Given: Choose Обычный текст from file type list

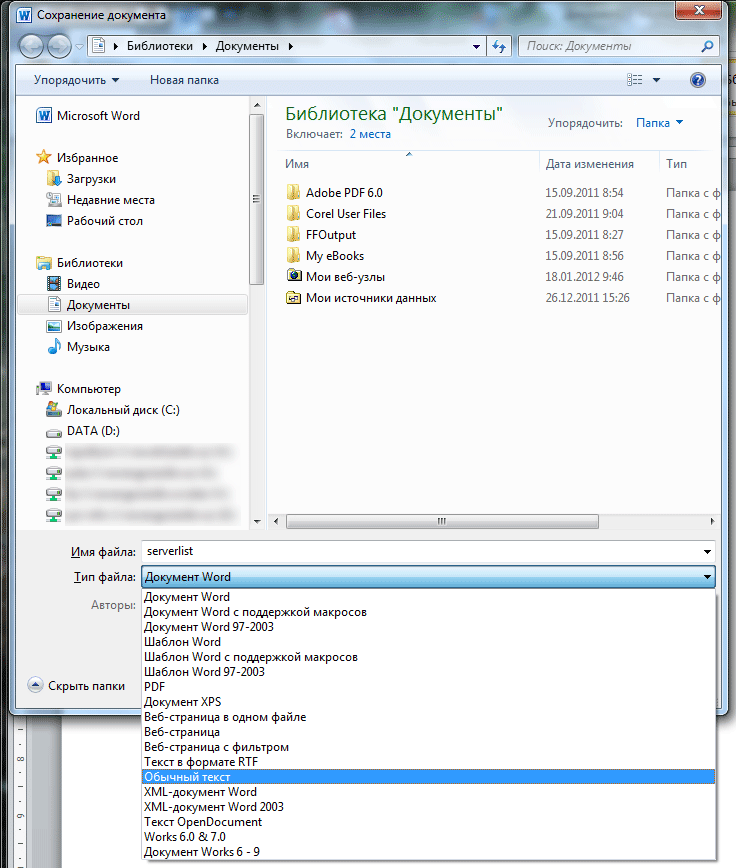Looking at the screenshot, I should (x=428, y=777).
